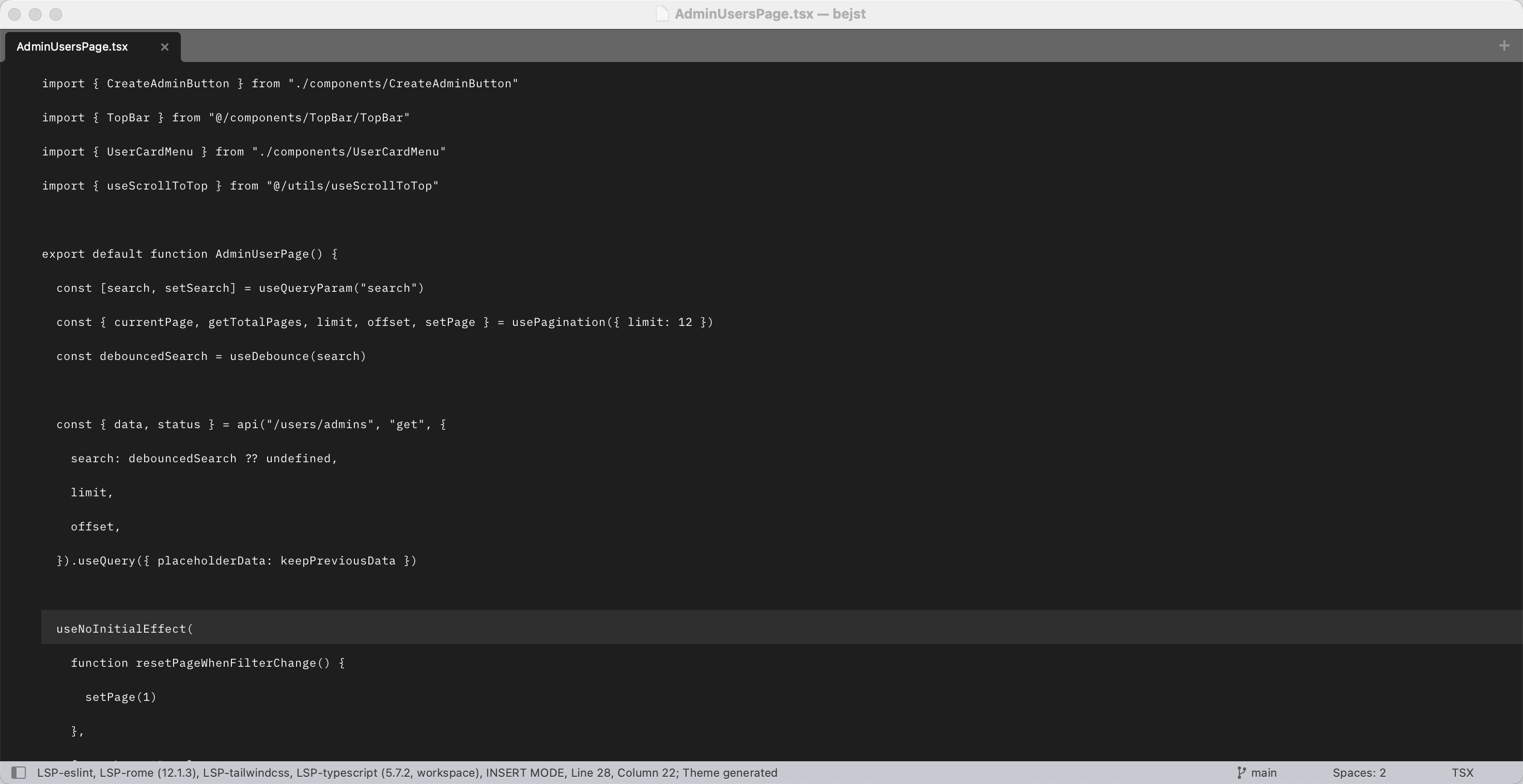Click resetPageWhenFilterChange function name
Image resolution: width=1523 pixels, height=784 pixels.
226,663
